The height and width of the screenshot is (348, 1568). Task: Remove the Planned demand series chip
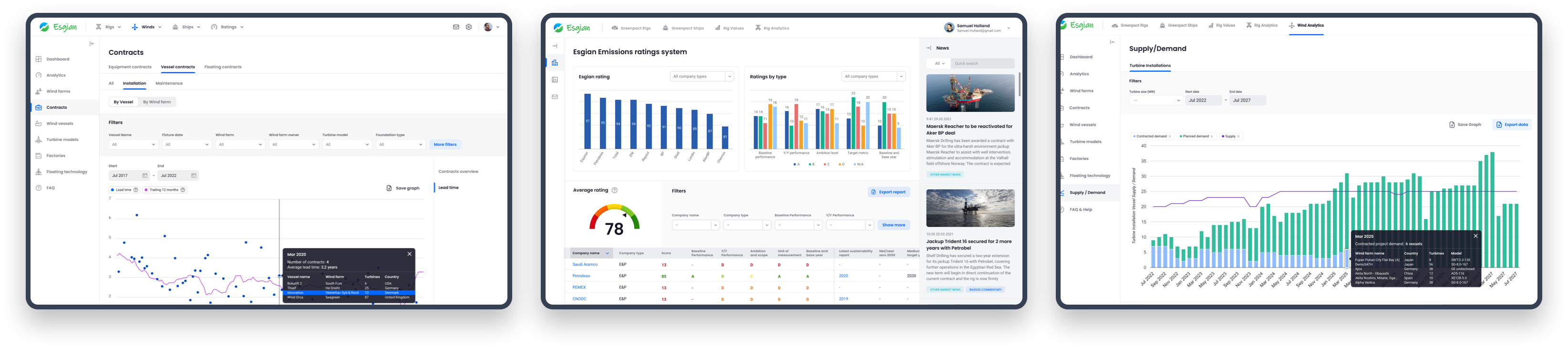coord(1212,136)
